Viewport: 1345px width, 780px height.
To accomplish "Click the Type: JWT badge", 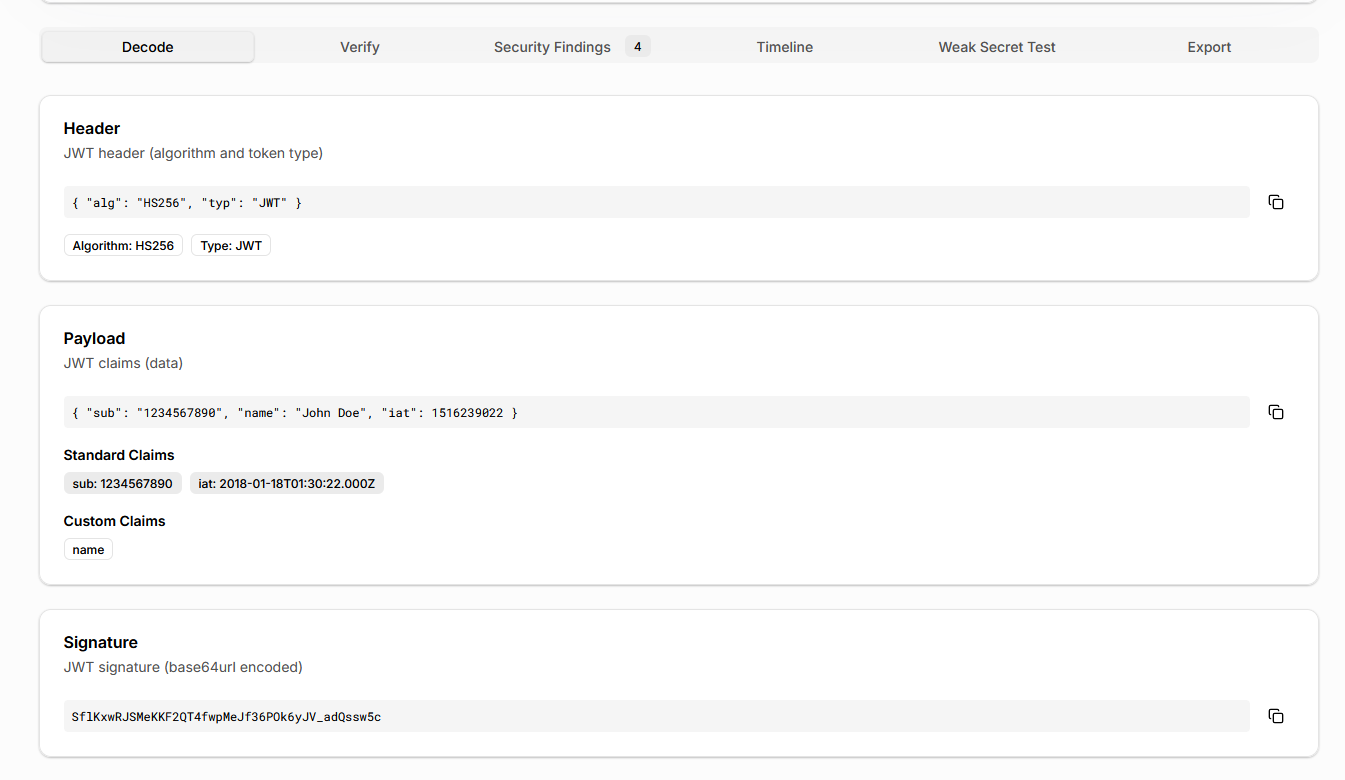I will [230, 245].
